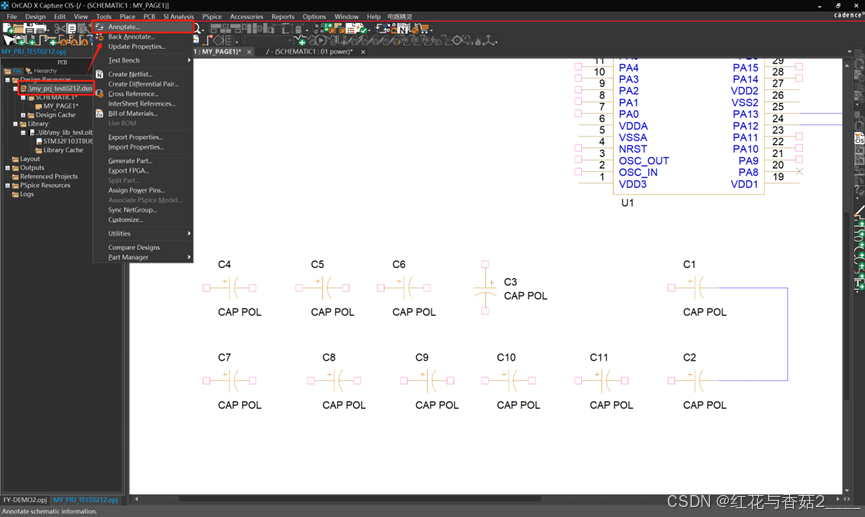Image resolution: width=865 pixels, height=517 pixels.
Task: Select capacitor C10 on the schematic
Action: [x=508, y=380]
